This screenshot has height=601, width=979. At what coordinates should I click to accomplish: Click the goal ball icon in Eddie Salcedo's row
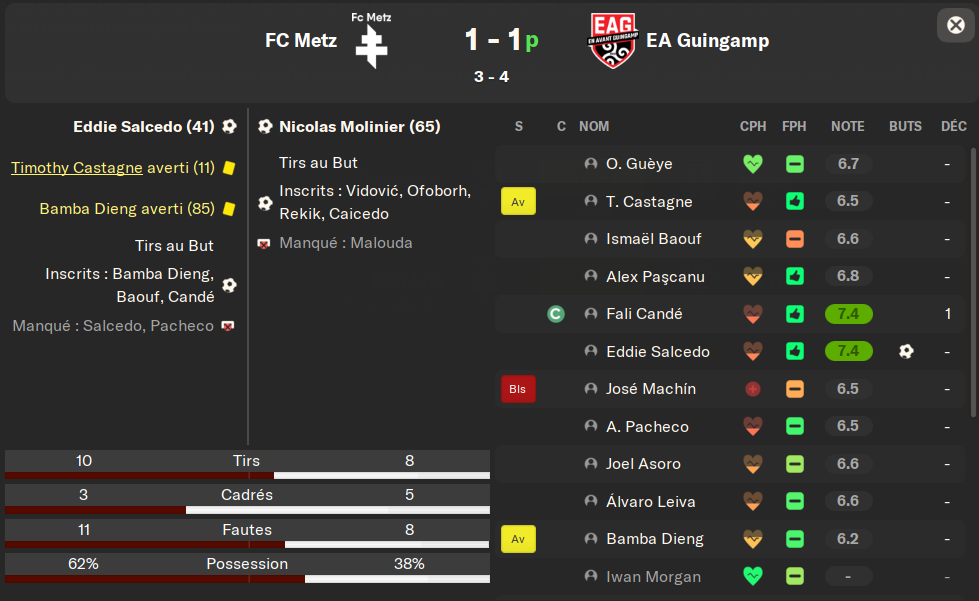pos(906,351)
